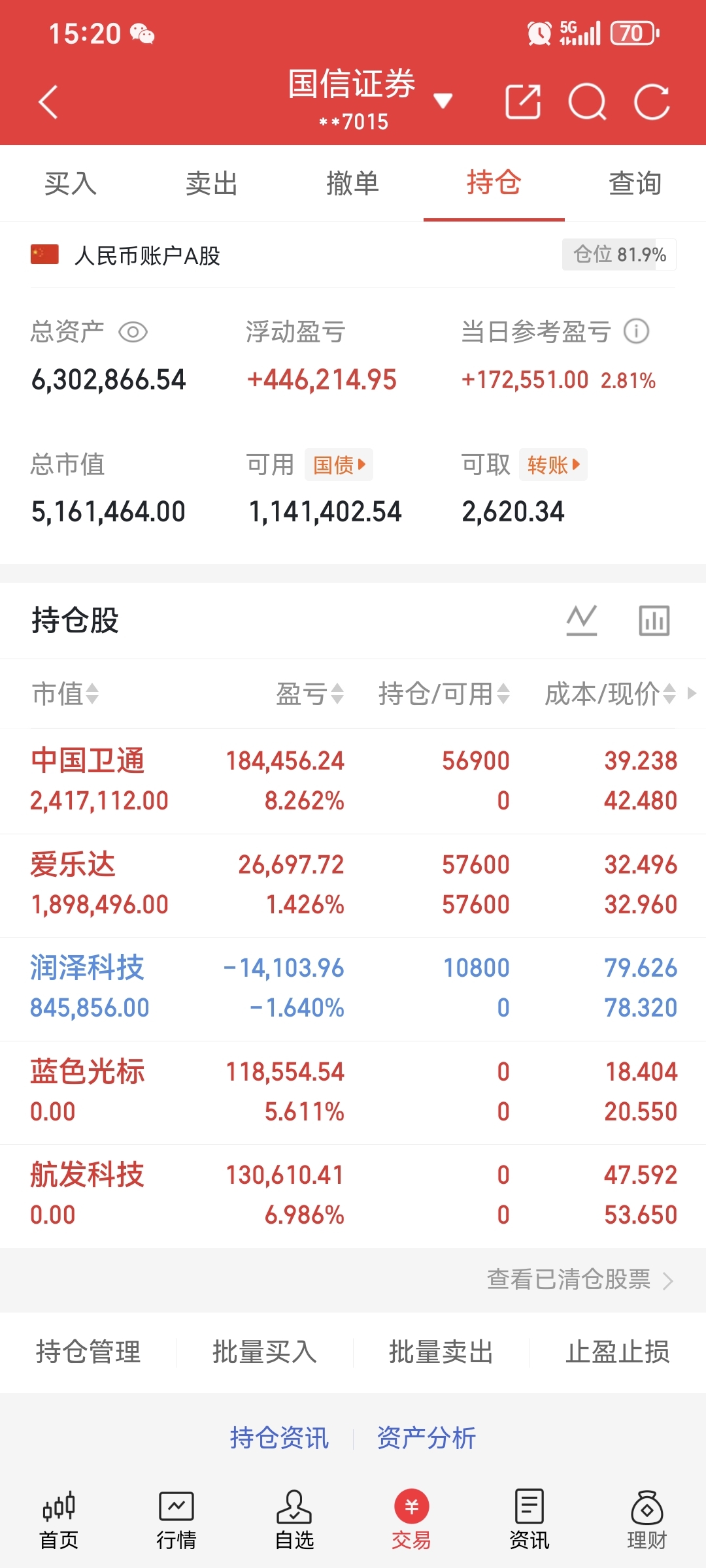Viewport: 706px width, 1568px height.
Task: Expand more columns with right arrow
Action: (x=692, y=693)
